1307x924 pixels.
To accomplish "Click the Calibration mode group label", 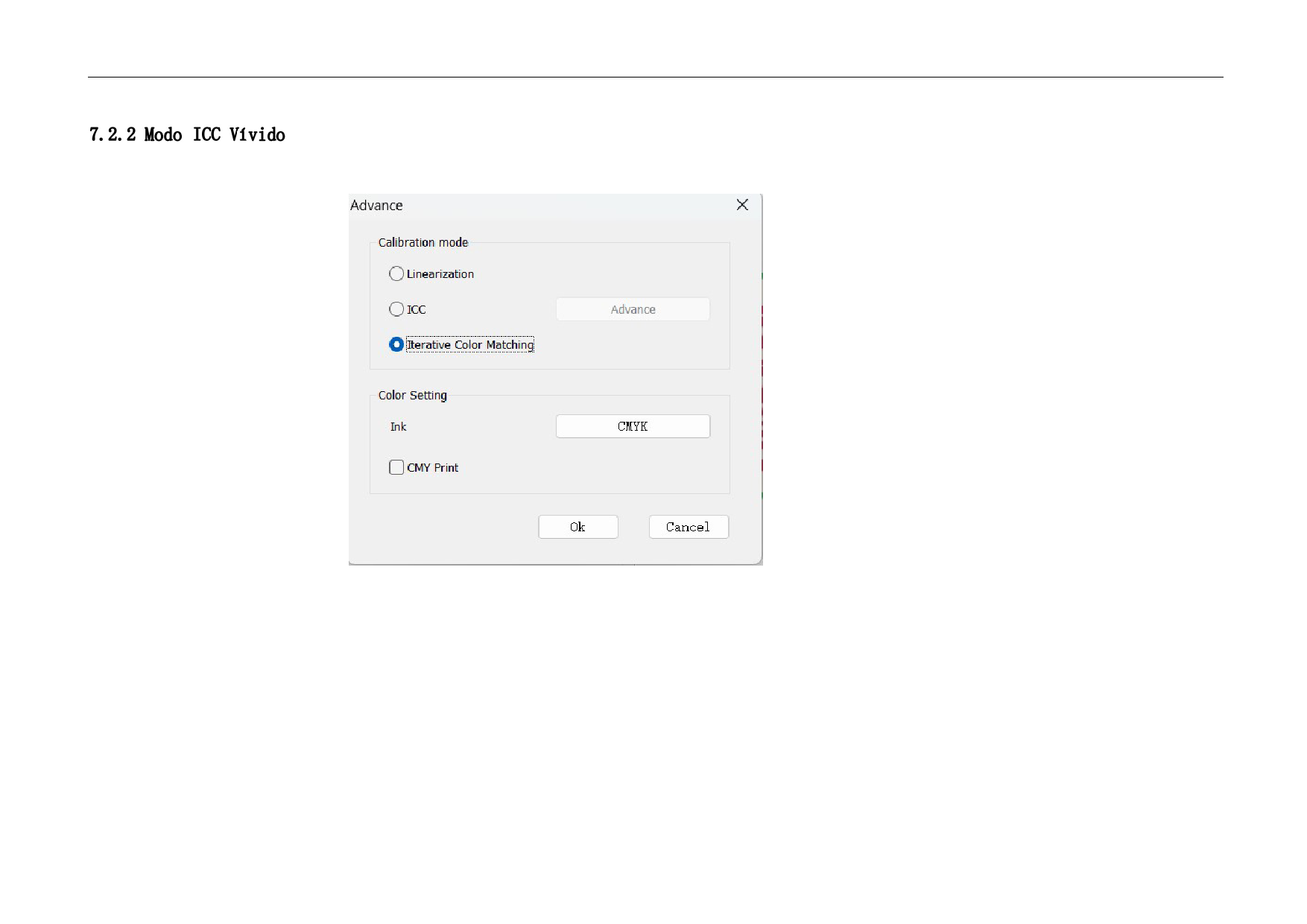I will click(x=423, y=243).
